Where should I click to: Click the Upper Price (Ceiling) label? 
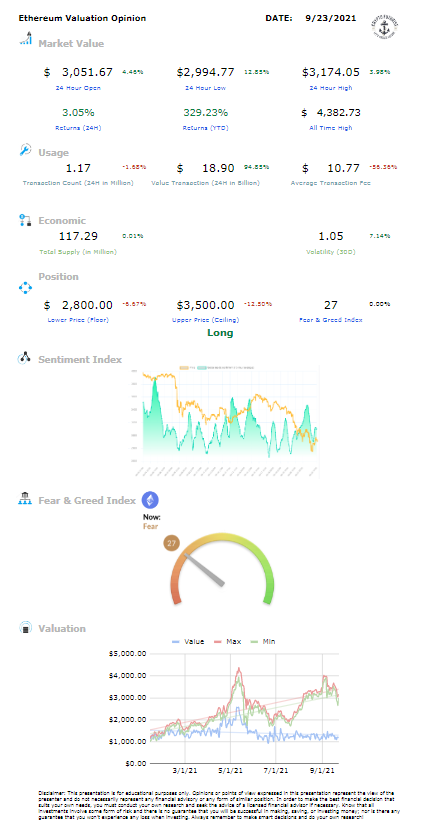pyautogui.click(x=206, y=320)
